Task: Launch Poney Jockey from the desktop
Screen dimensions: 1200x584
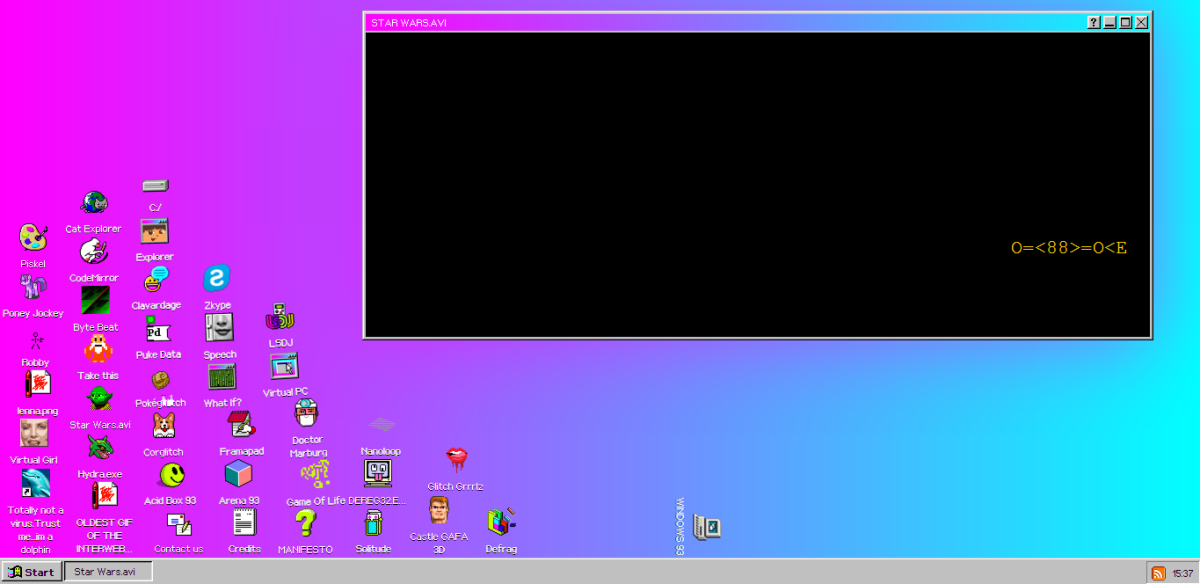Action: [x=33, y=287]
